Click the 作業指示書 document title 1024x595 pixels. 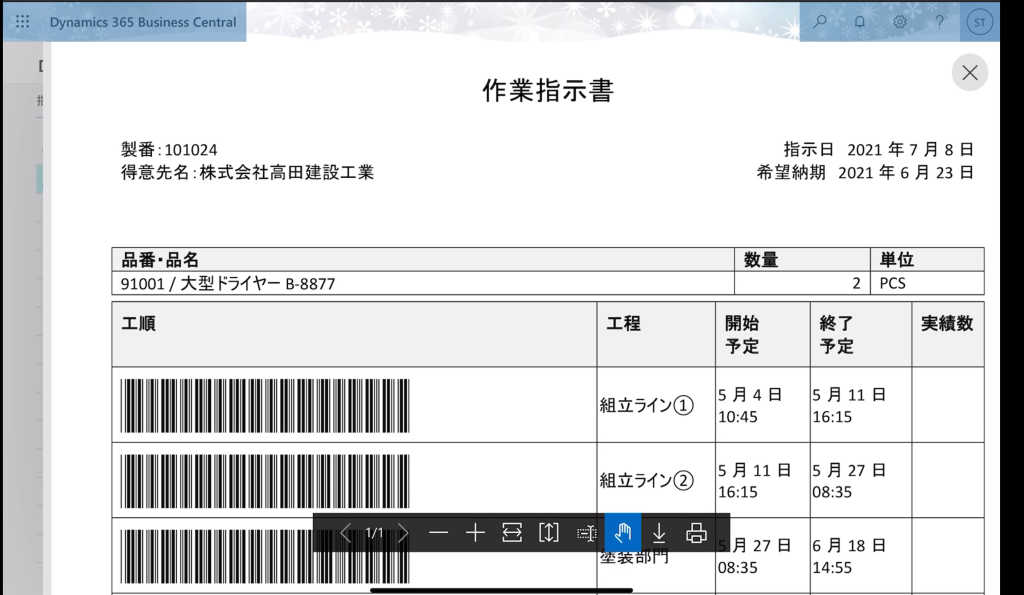548,91
